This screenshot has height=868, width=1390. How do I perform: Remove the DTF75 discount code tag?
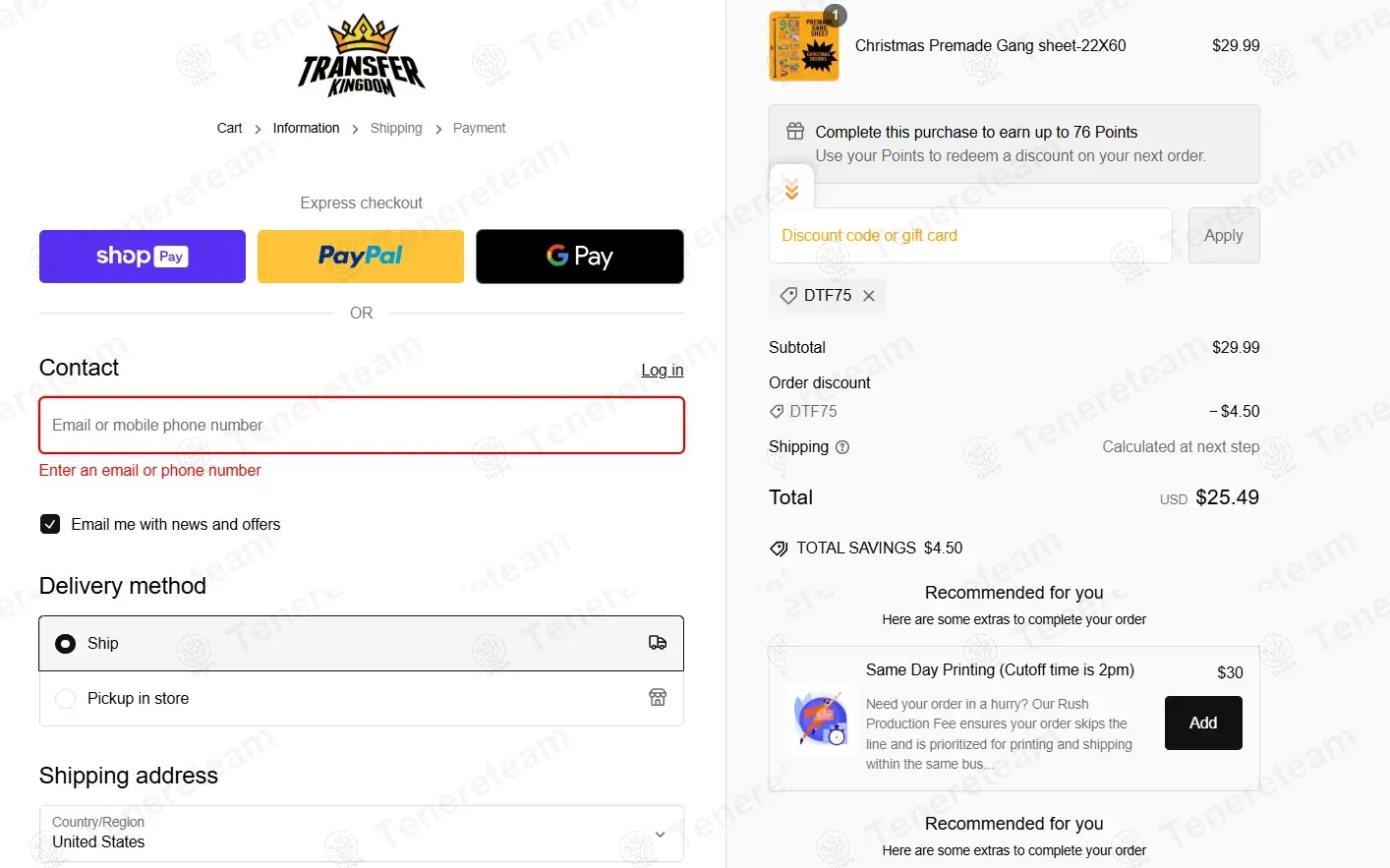click(x=869, y=296)
